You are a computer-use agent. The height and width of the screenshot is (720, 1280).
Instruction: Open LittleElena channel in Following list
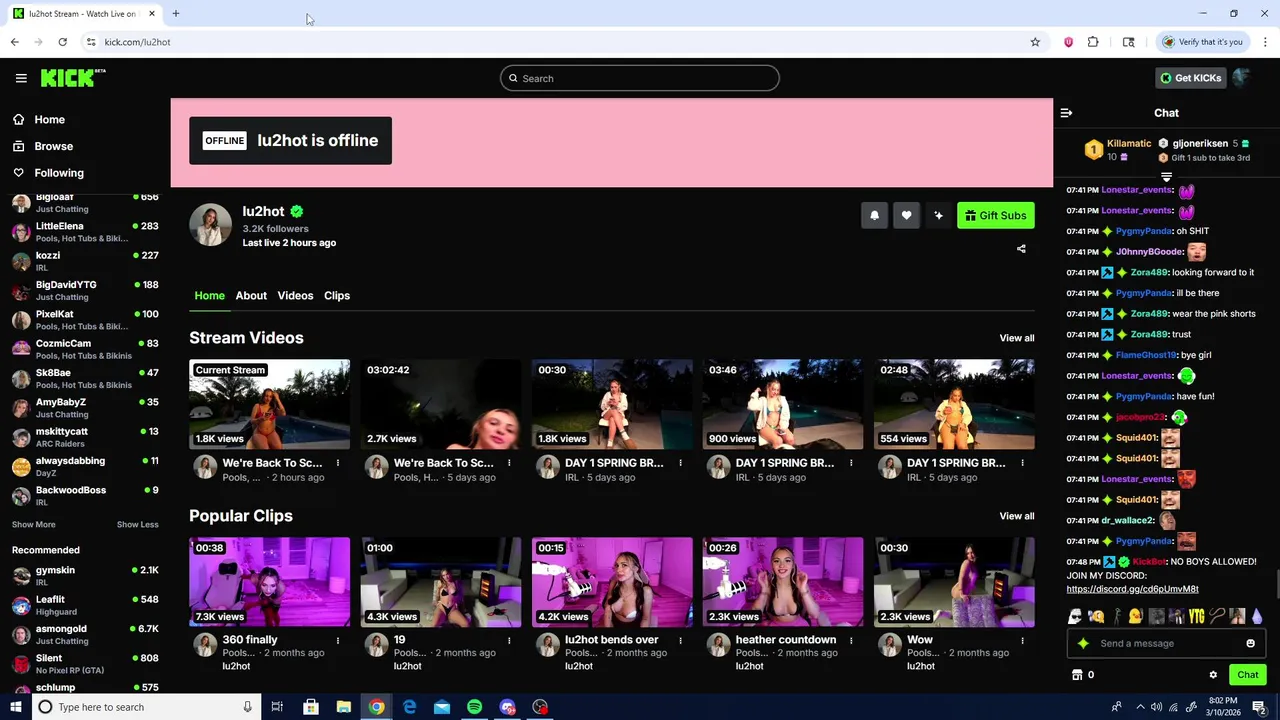[85, 232]
